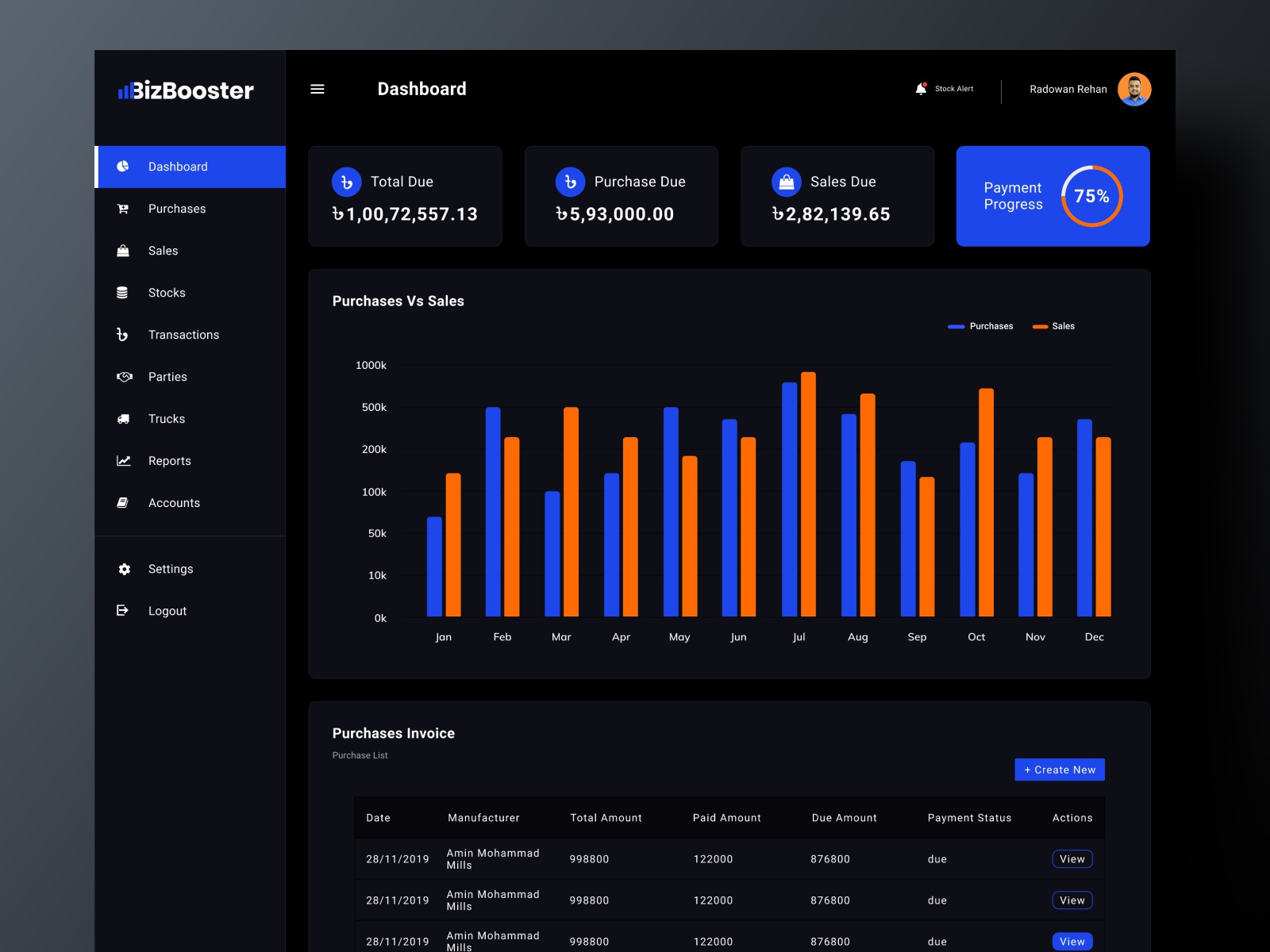Click the Total Due taka icon
The image size is (1270, 952).
347,182
